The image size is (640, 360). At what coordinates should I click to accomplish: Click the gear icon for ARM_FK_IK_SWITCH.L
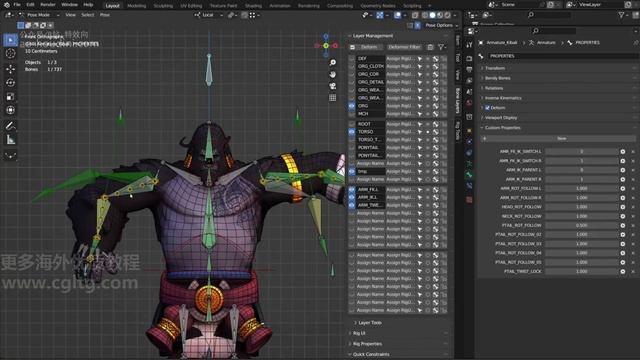coord(623,151)
